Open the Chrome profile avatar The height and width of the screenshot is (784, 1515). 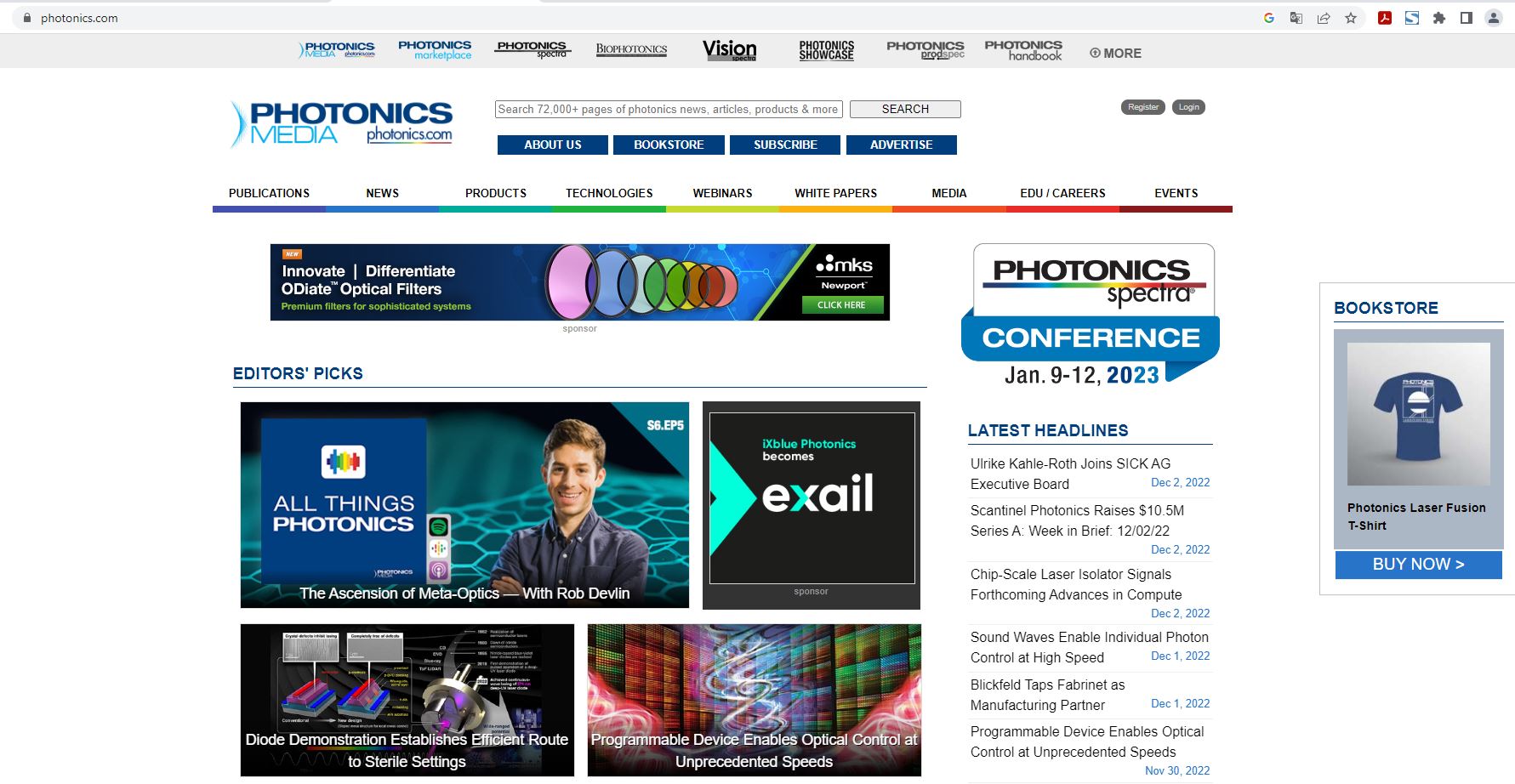tap(1494, 18)
